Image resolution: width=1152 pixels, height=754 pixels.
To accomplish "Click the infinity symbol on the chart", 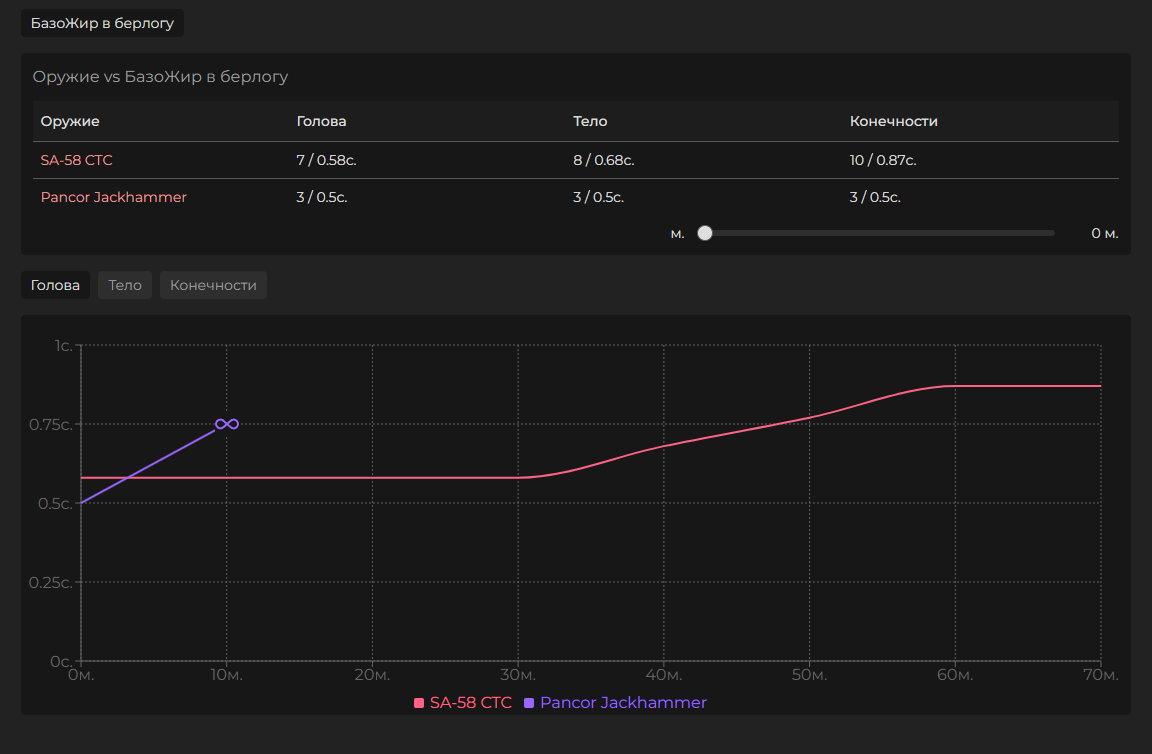I will click(227, 424).
